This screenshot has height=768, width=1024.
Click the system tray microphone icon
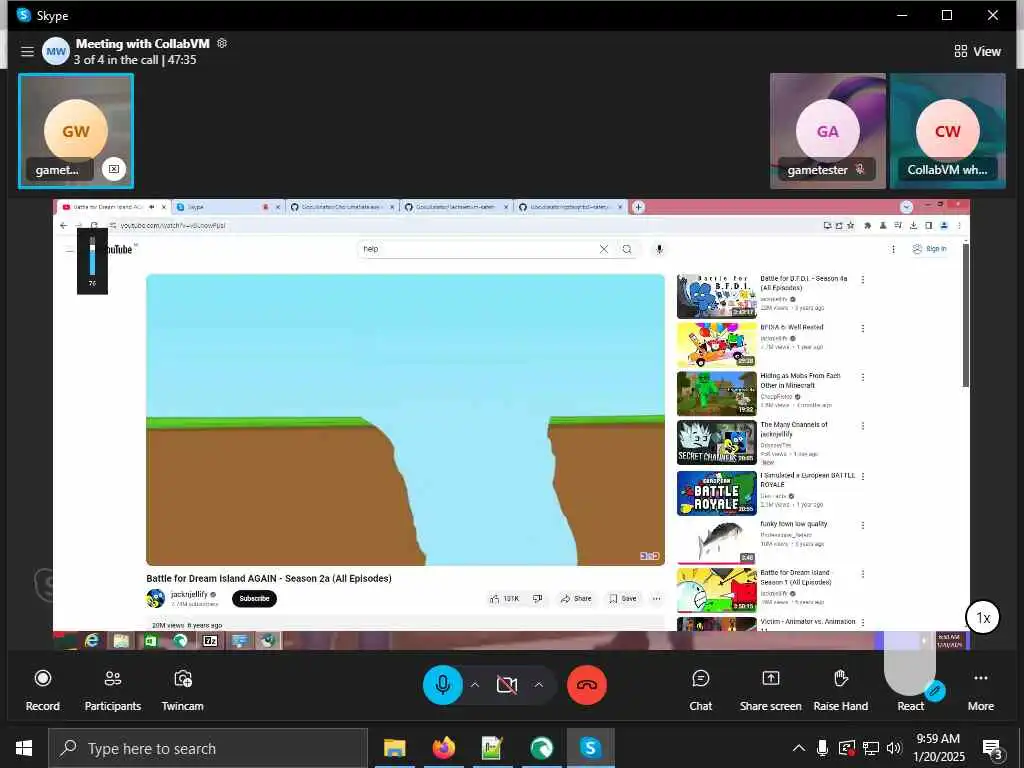(822, 748)
